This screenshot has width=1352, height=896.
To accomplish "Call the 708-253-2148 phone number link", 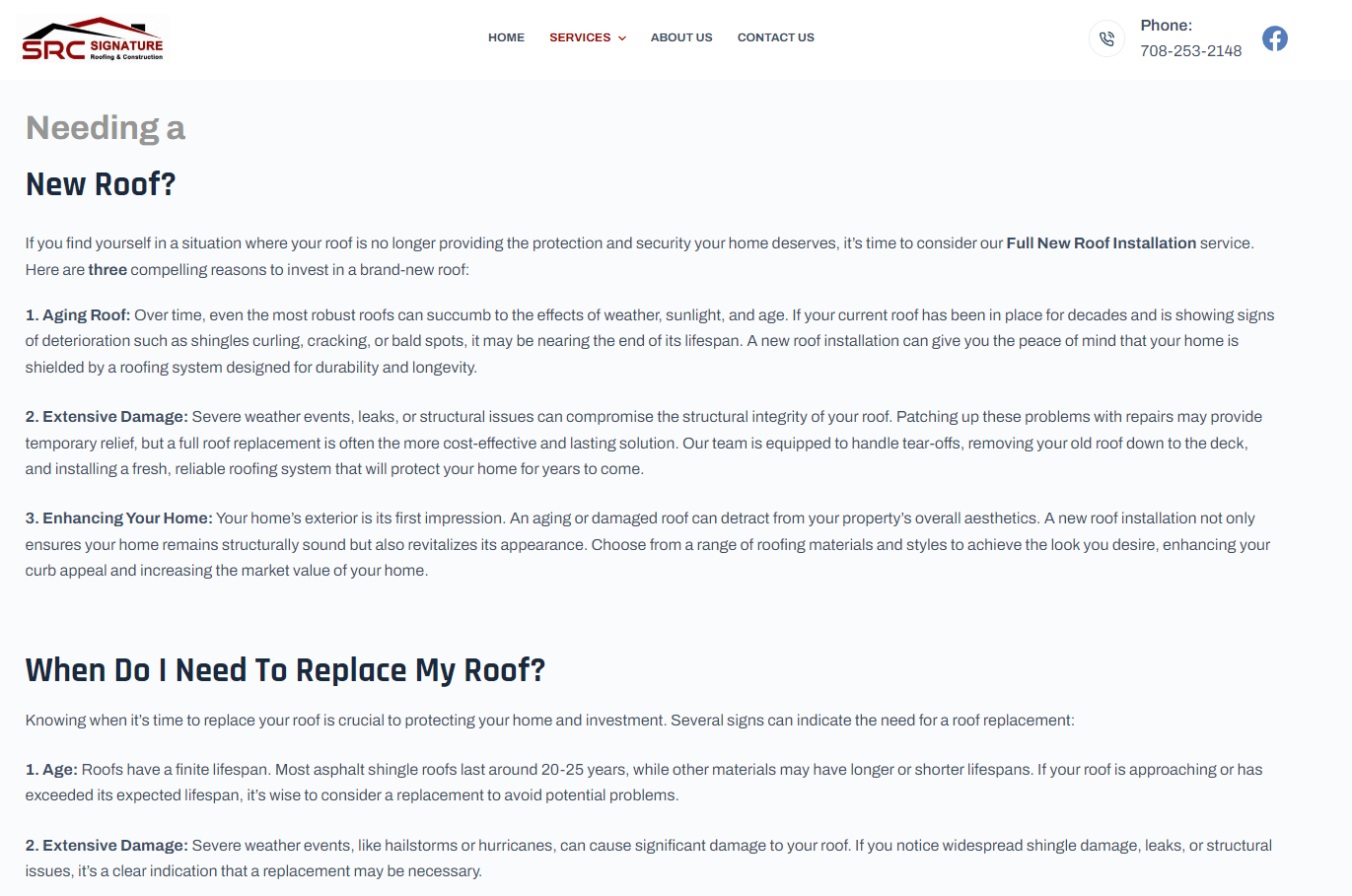I will 1191,51.
